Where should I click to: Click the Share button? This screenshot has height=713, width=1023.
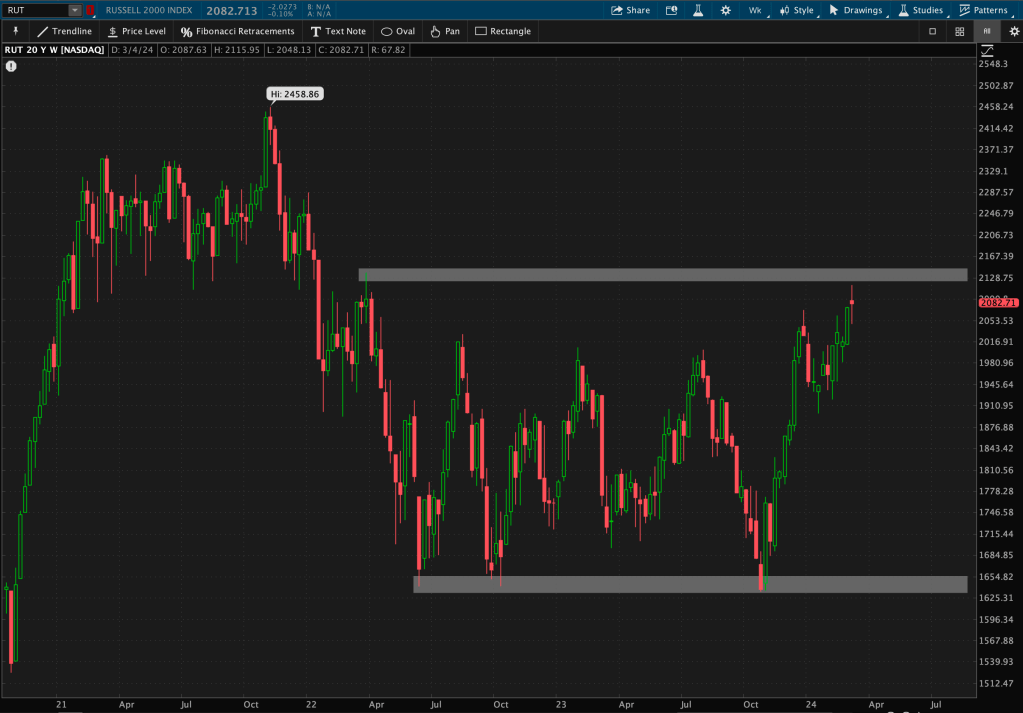[x=630, y=10]
